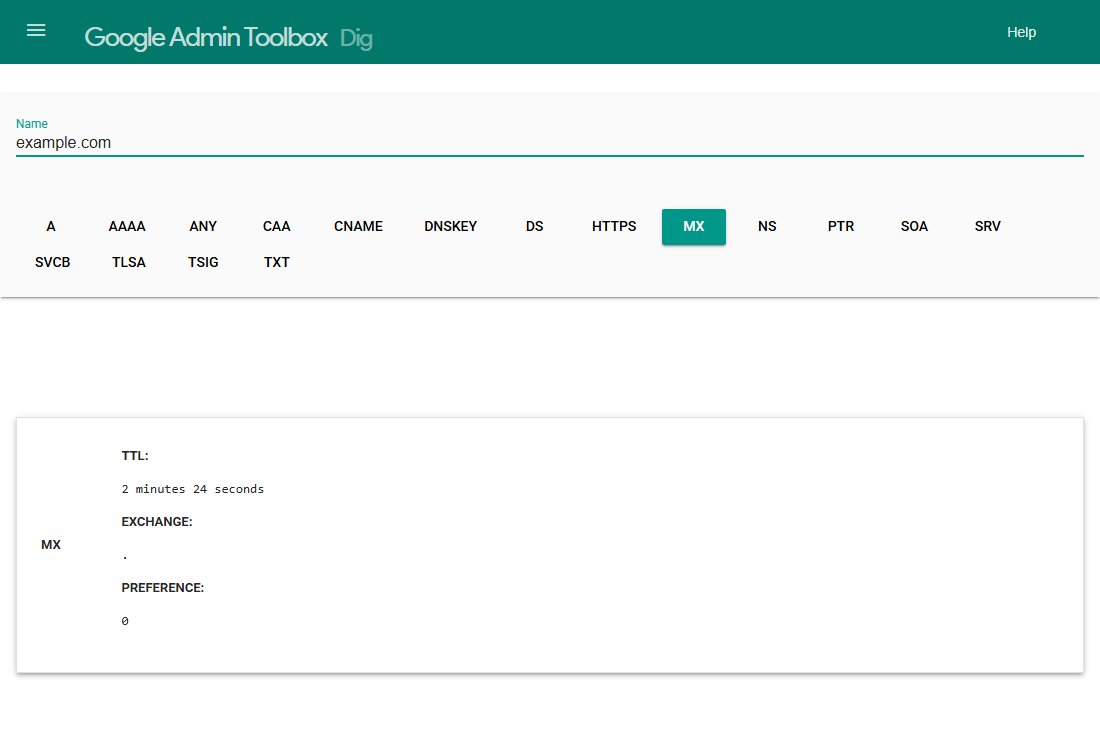The height and width of the screenshot is (750, 1100).
Task: Select the DS record type
Action: [x=535, y=227]
